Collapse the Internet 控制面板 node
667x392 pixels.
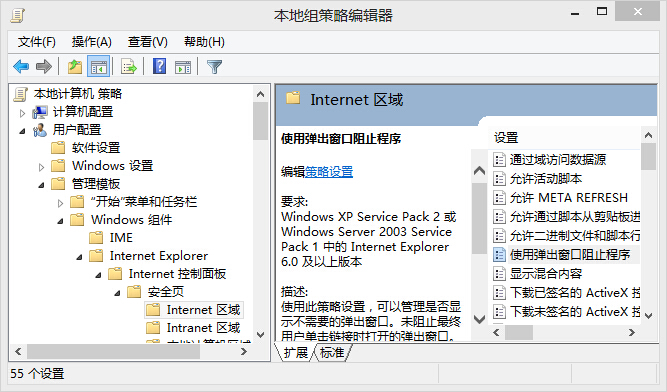(98, 276)
